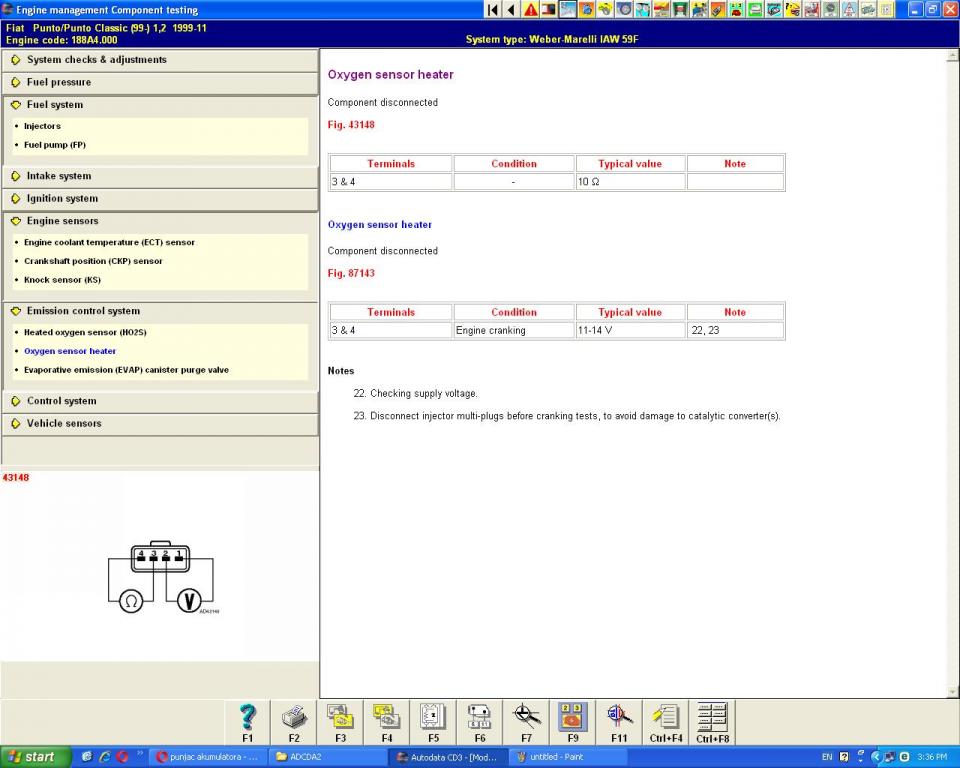Click Autodata CD3 taskbar button
Viewport: 960px width, 768px height.
point(448,757)
